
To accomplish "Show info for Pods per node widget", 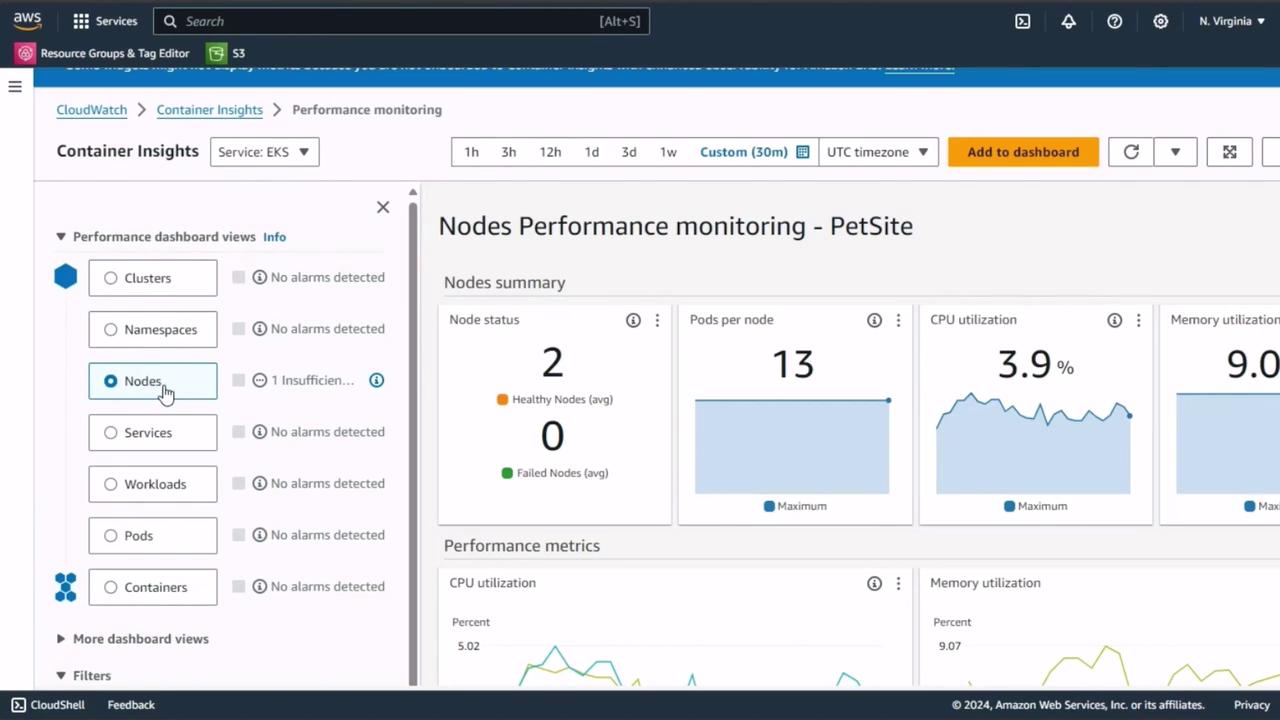I will click(x=874, y=320).
